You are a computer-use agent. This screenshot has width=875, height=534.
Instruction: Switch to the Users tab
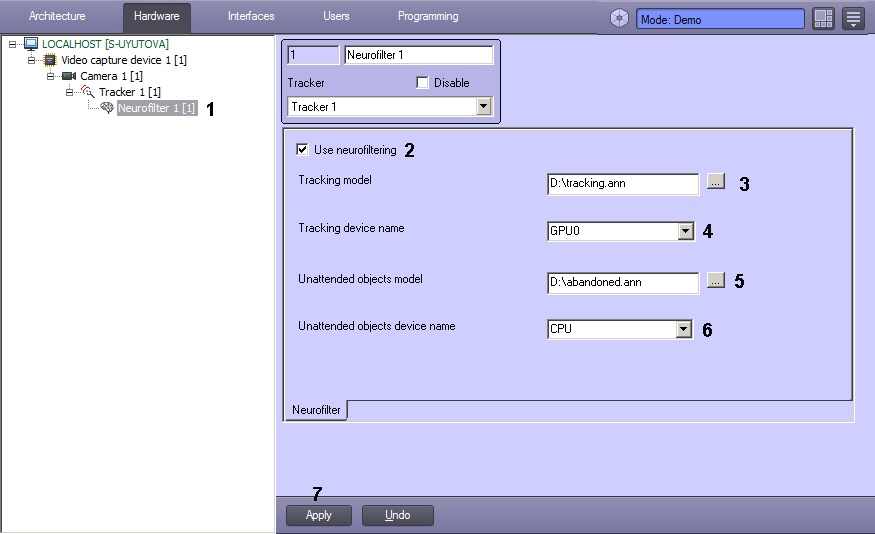pyautogui.click(x=336, y=16)
